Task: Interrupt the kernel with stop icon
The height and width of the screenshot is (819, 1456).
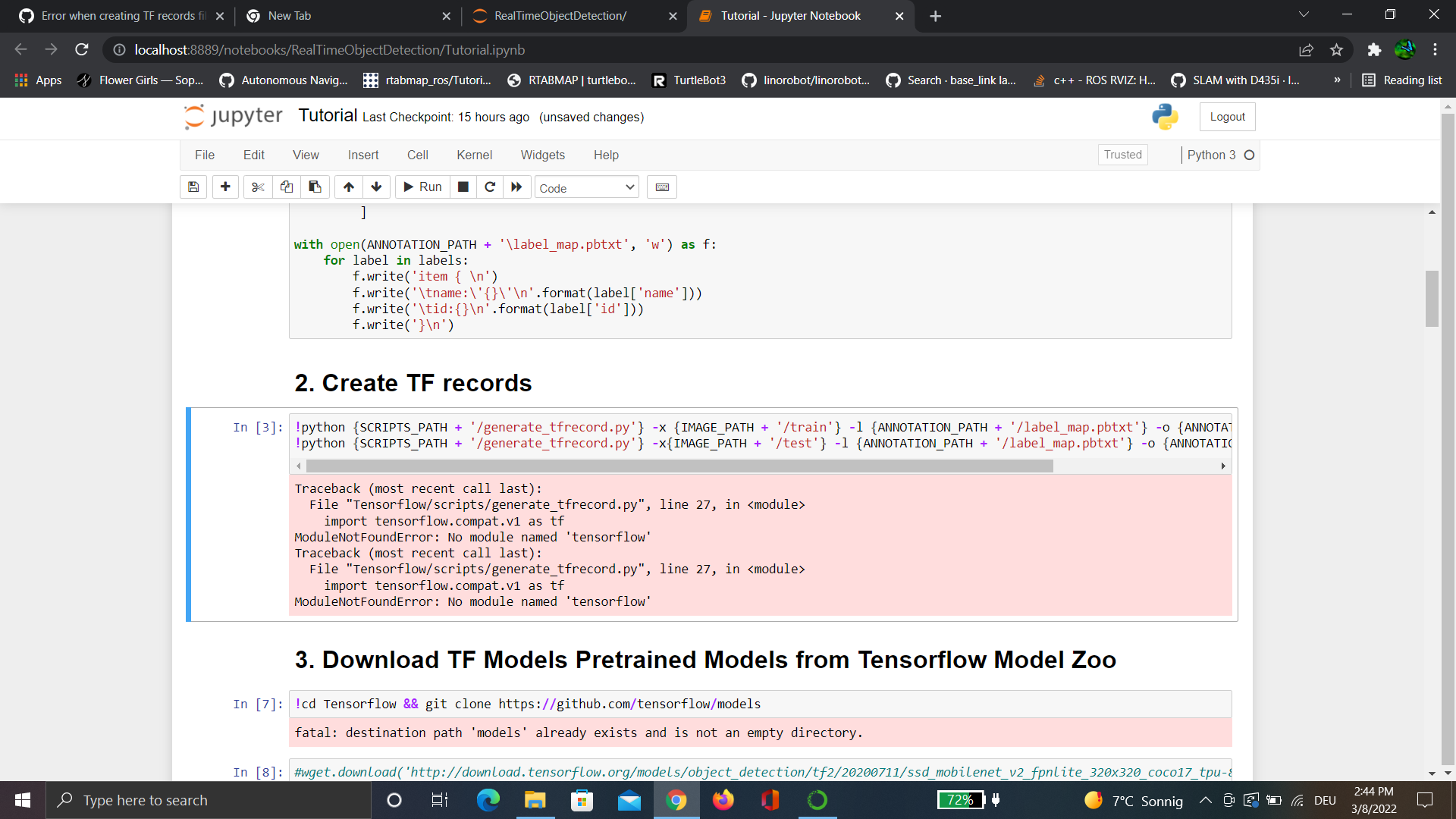Action: [463, 187]
